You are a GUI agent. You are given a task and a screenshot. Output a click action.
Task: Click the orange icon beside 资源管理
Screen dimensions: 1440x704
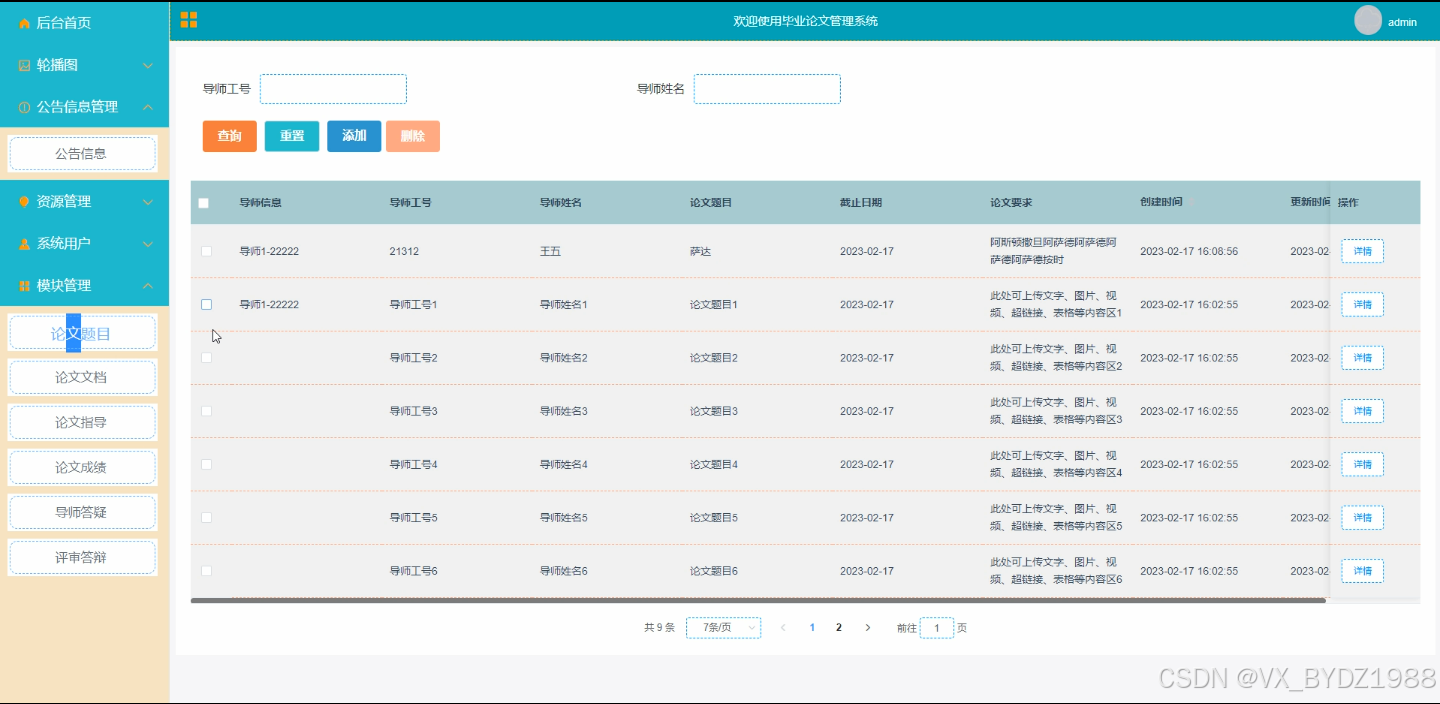pyautogui.click(x=25, y=201)
